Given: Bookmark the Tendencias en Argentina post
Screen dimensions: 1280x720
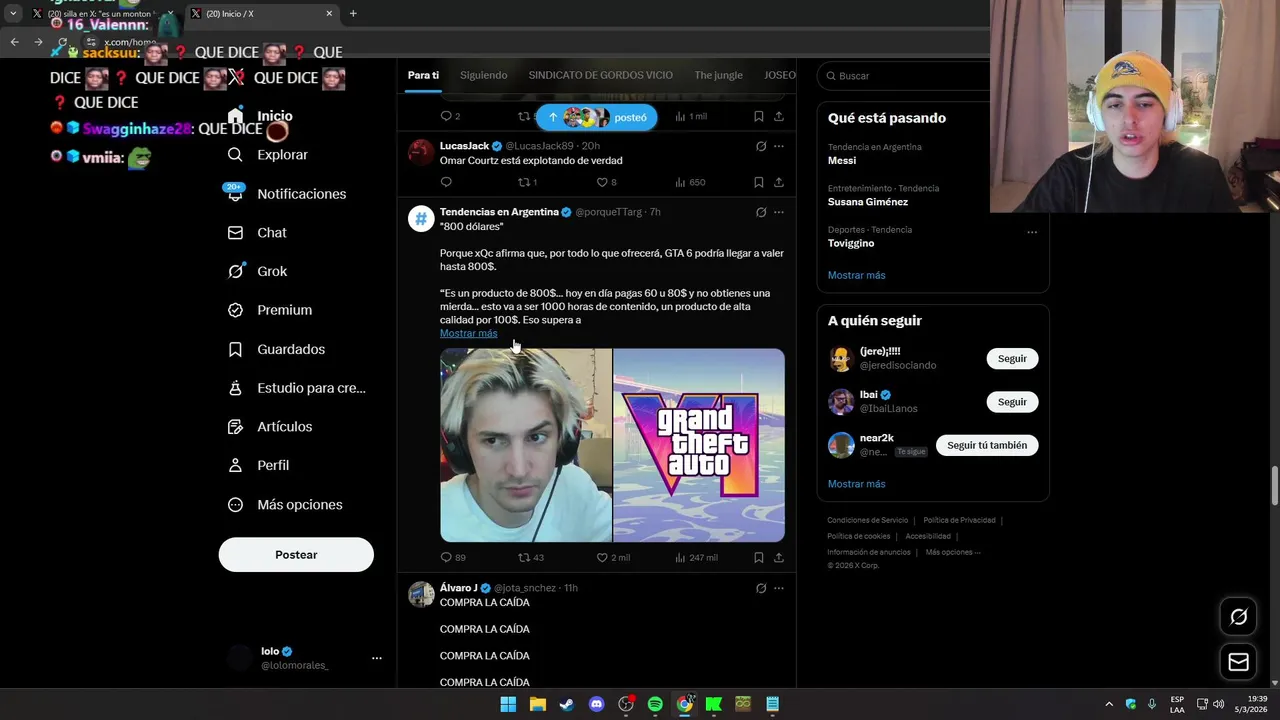Looking at the screenshot, I should click(x=759, y=557).
